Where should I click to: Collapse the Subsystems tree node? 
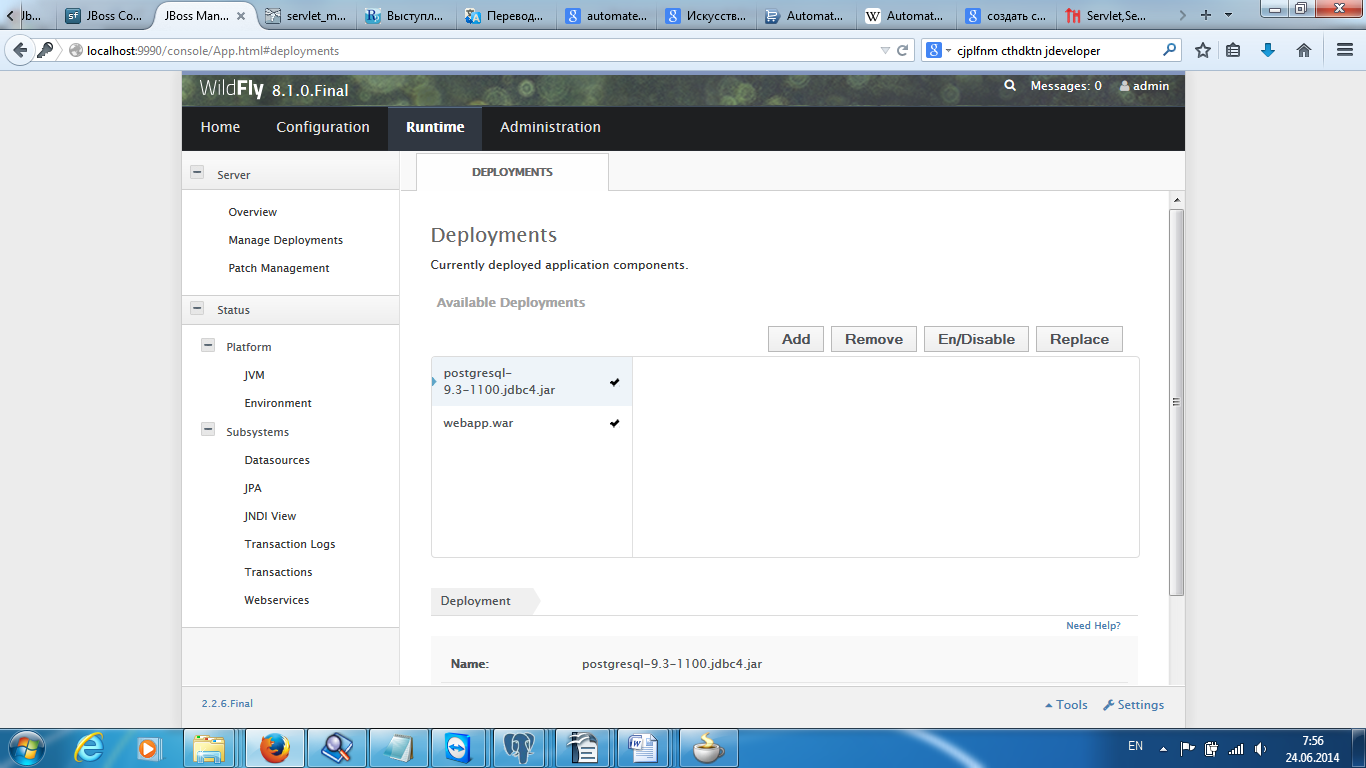point(208,430)
